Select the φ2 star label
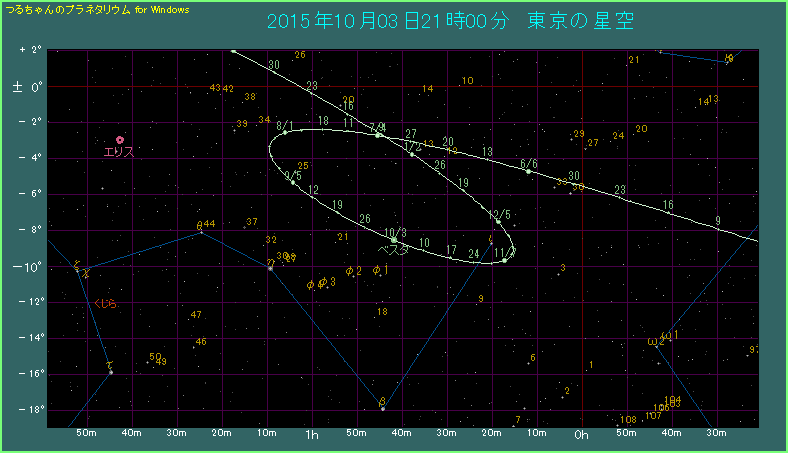 [x=353, y=271]
